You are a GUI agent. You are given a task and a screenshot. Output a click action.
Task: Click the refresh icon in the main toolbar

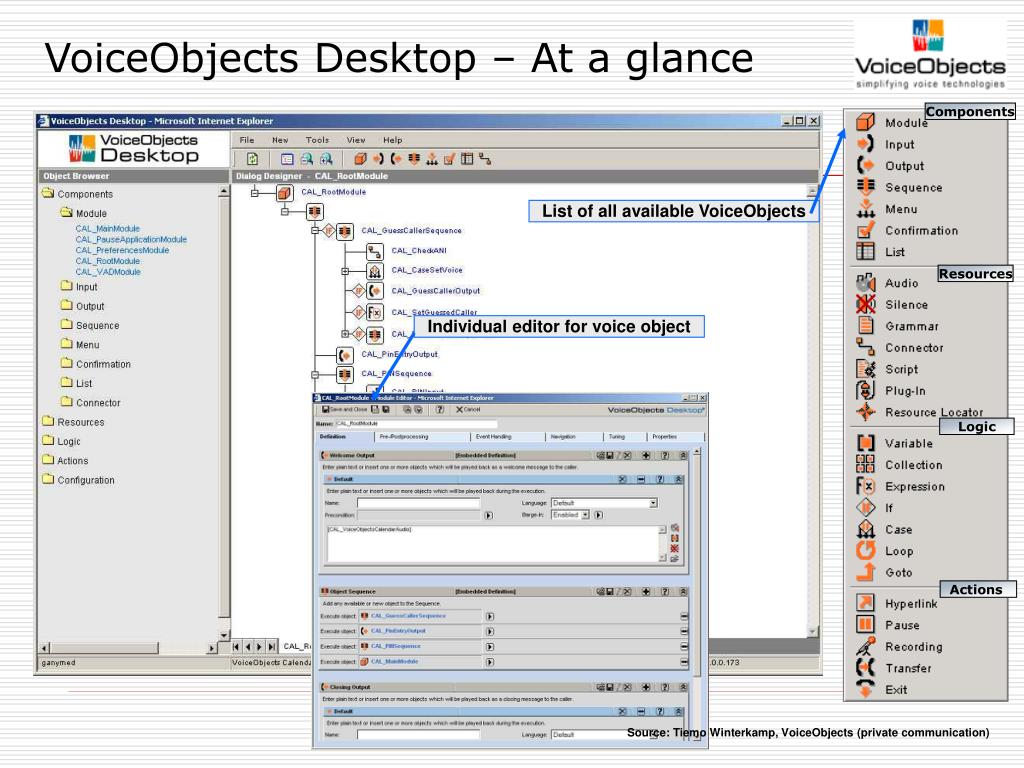(253, 159)
